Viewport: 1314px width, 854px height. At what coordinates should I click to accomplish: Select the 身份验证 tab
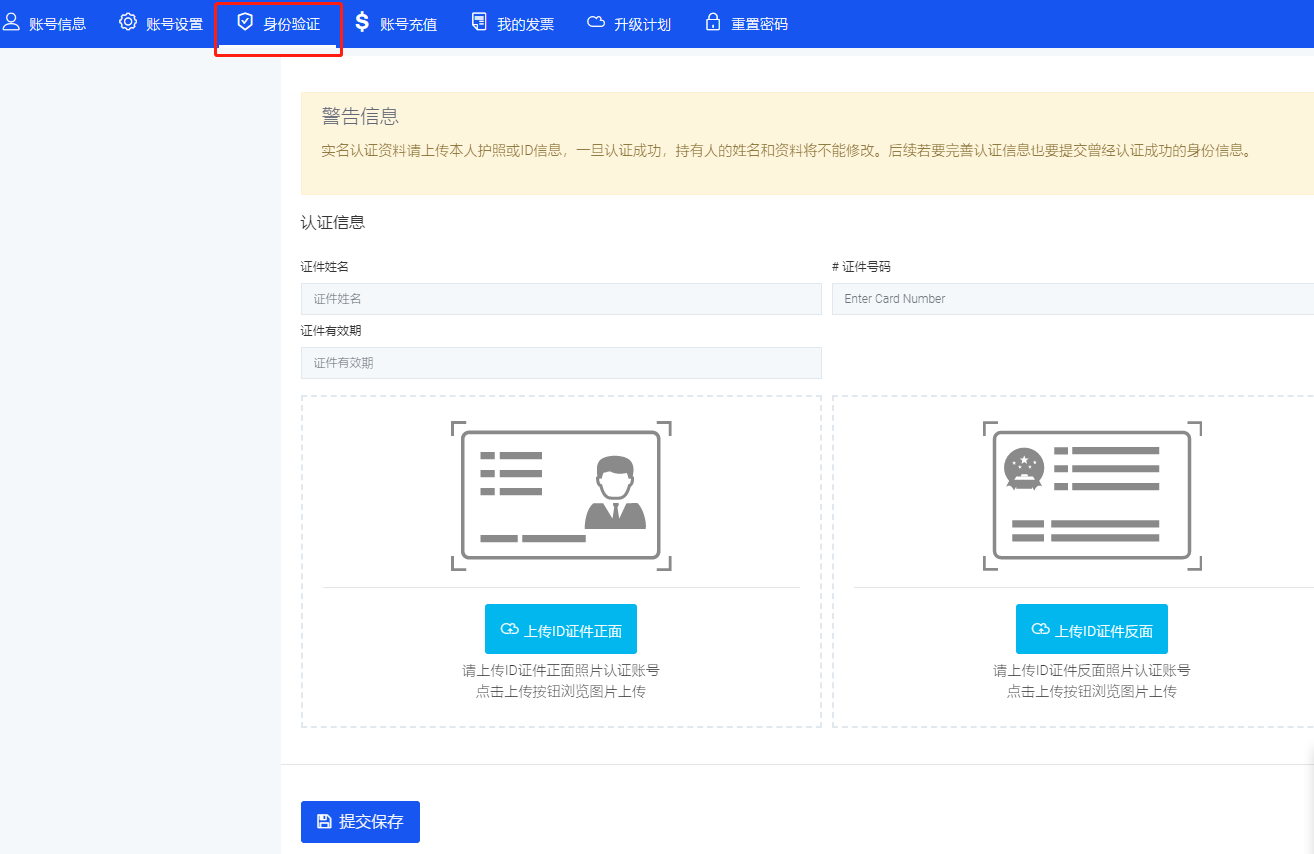pyautogui.click(x=278, y=23)
